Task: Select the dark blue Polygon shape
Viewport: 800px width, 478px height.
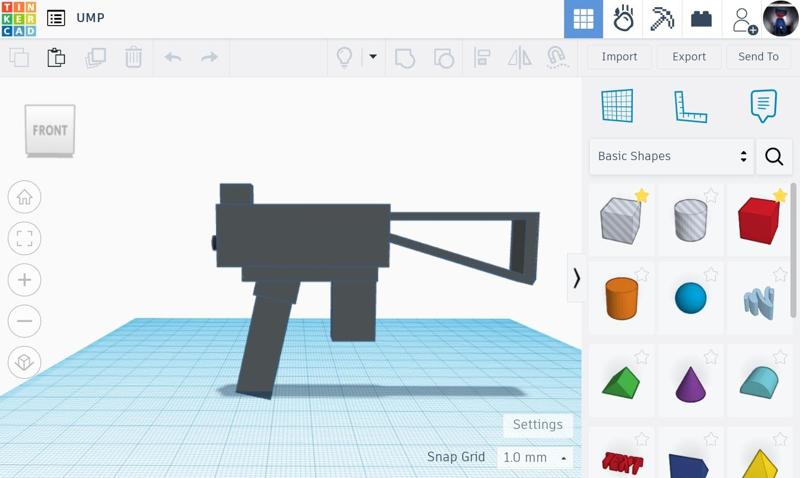Action: click(689, 465)
